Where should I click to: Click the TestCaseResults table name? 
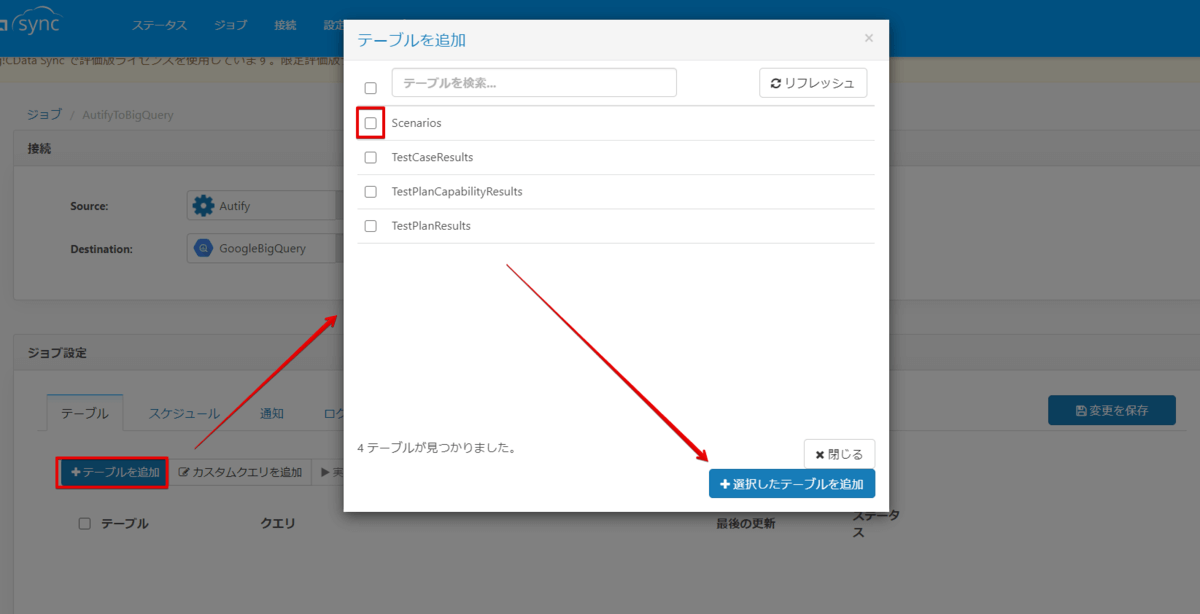[x=432, y=157]
